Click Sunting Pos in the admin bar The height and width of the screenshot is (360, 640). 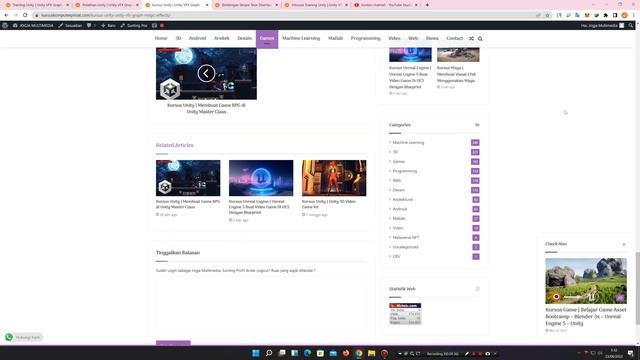134,25
